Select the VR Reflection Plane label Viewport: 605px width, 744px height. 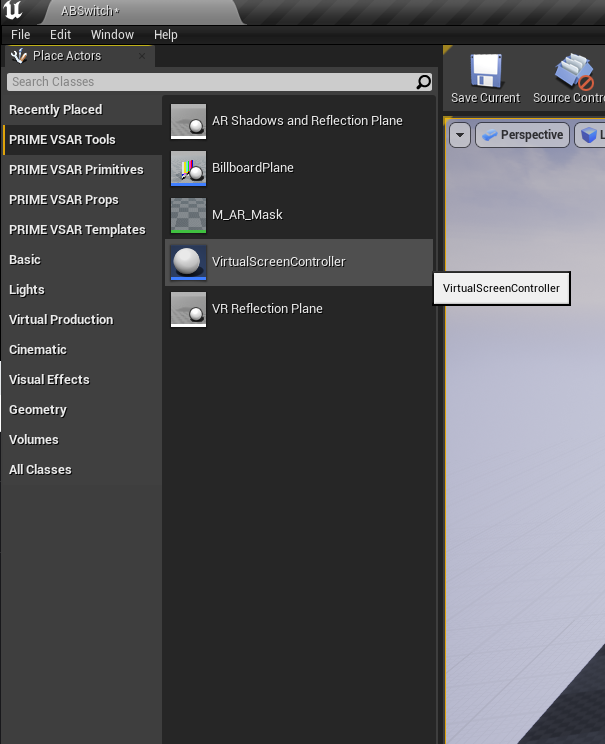click(x=267, y=308)
